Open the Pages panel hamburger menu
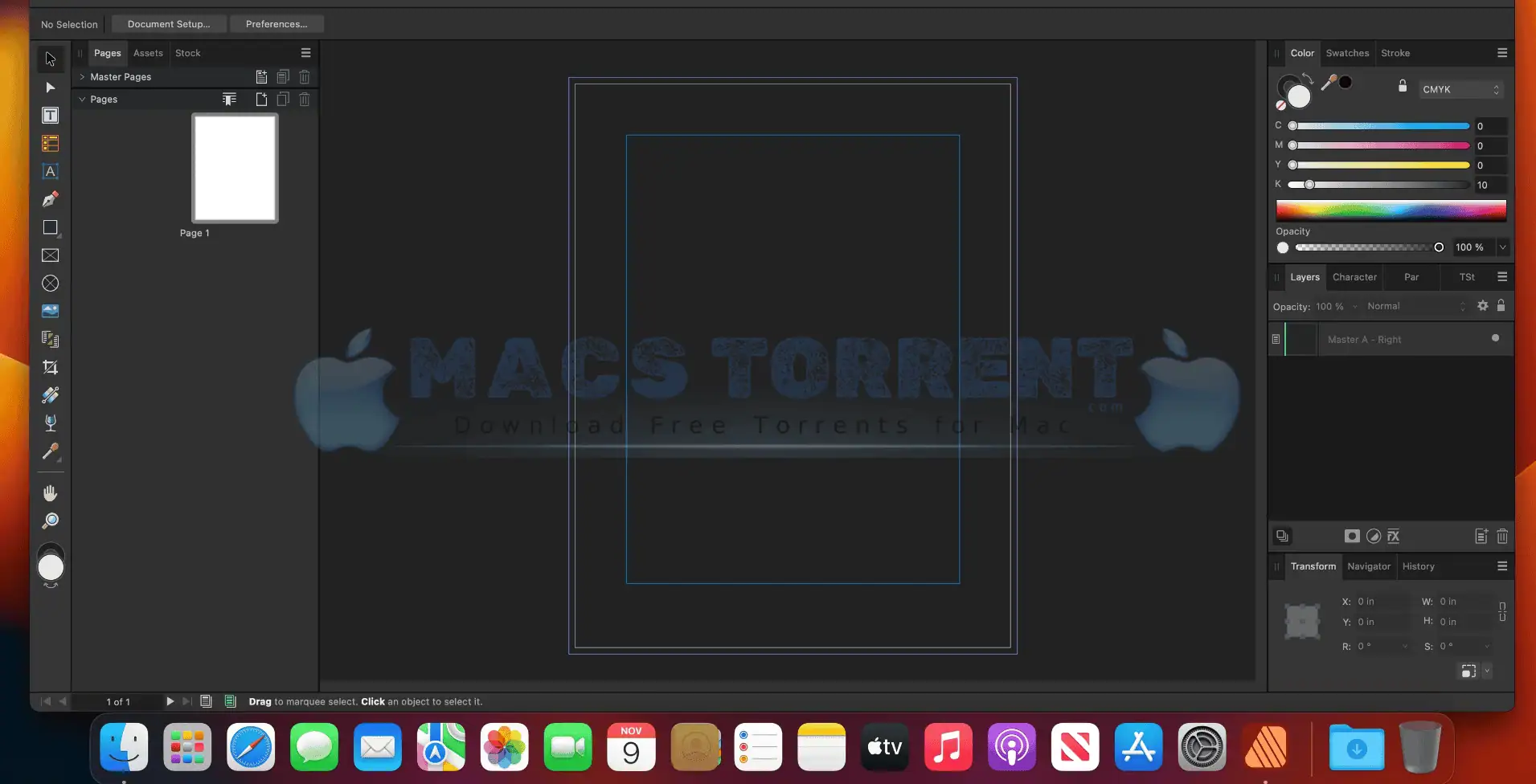 (305, 53)
